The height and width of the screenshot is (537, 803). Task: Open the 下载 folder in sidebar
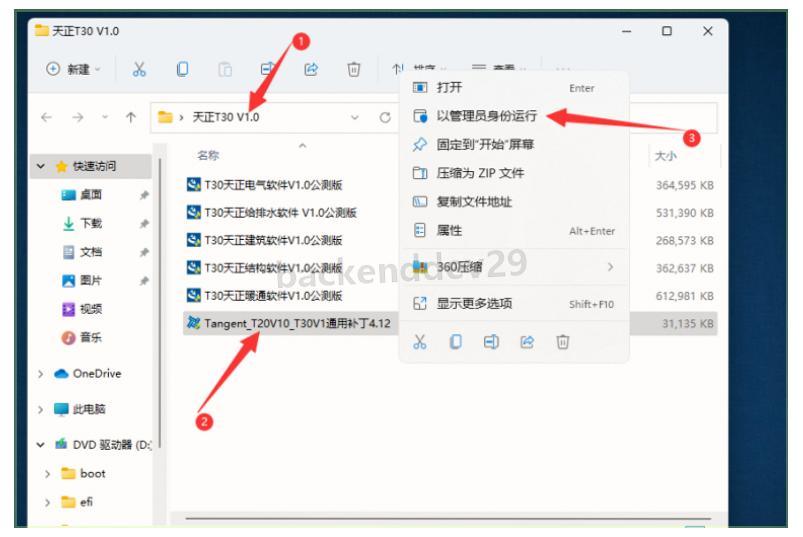click(91, 224)
